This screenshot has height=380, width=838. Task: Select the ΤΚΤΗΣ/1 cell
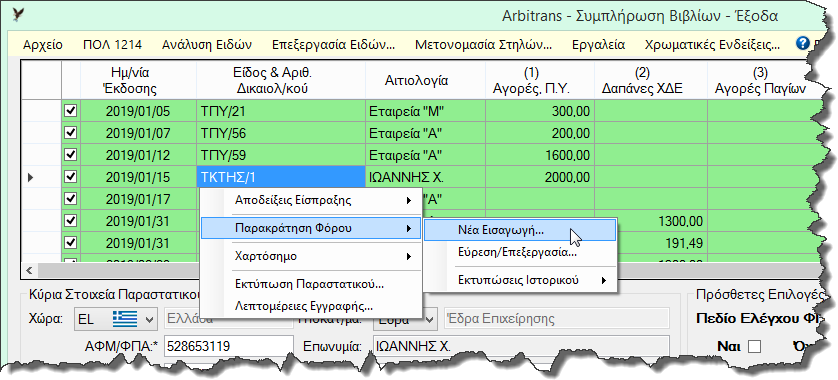click(281, 177)
